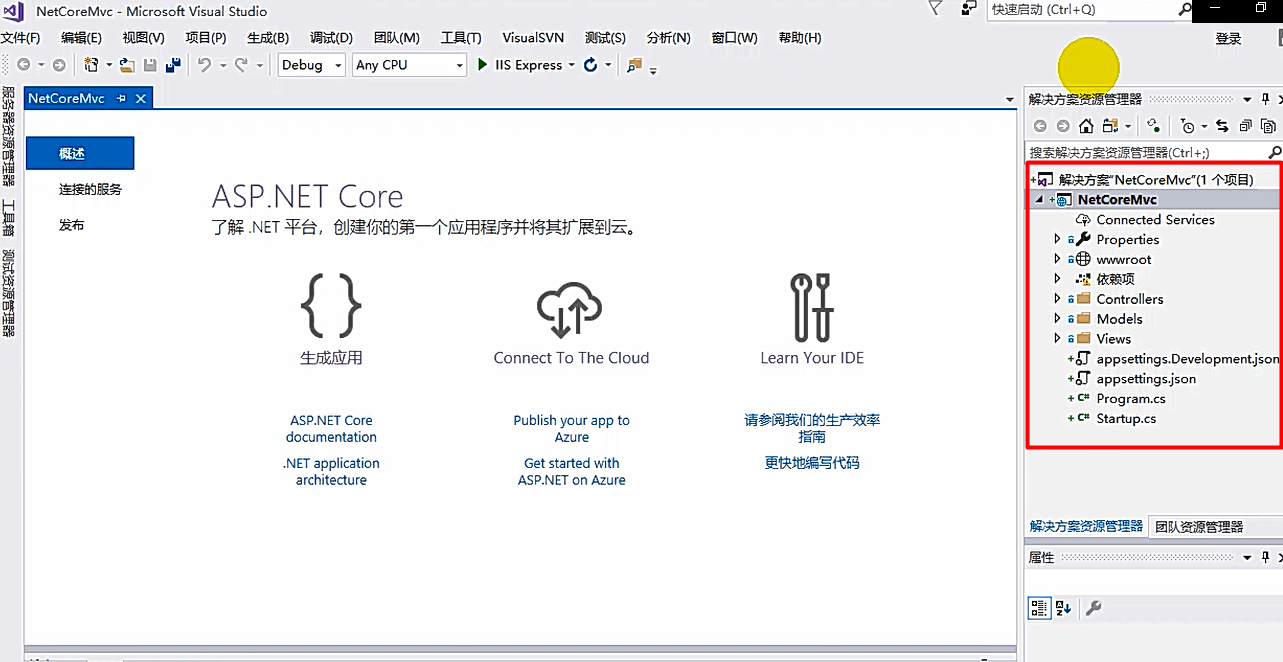Click the Categorized view icon in Properties panel
This screenshot has height=662, width=1283.
click(1039, 608)
